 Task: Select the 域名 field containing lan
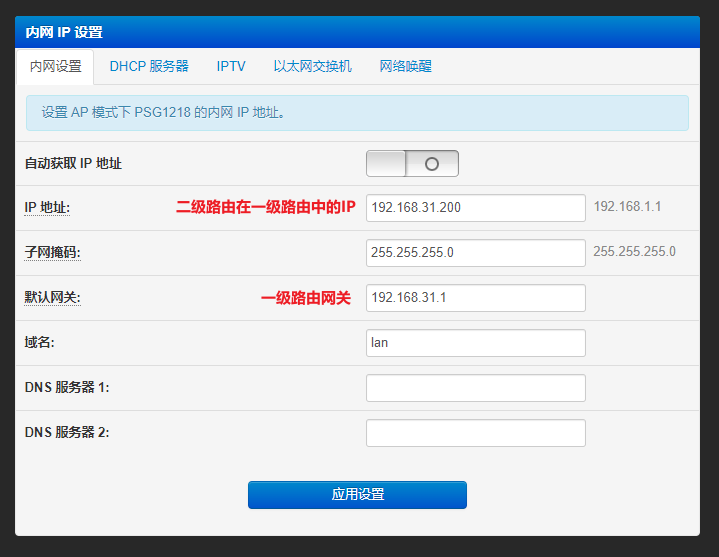[x=475, y=343]
